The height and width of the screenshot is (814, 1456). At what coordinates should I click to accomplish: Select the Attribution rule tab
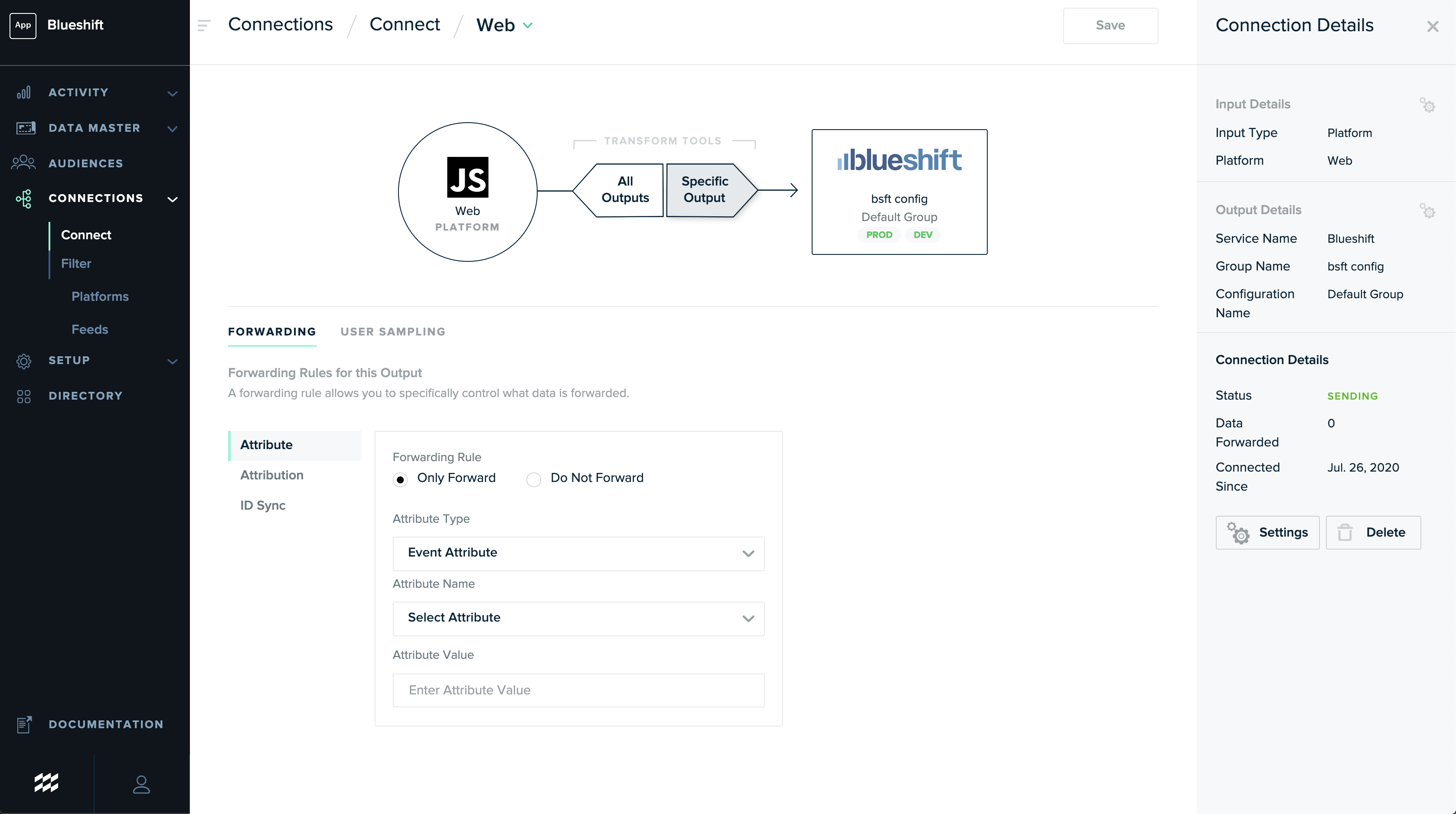point(272,475)
